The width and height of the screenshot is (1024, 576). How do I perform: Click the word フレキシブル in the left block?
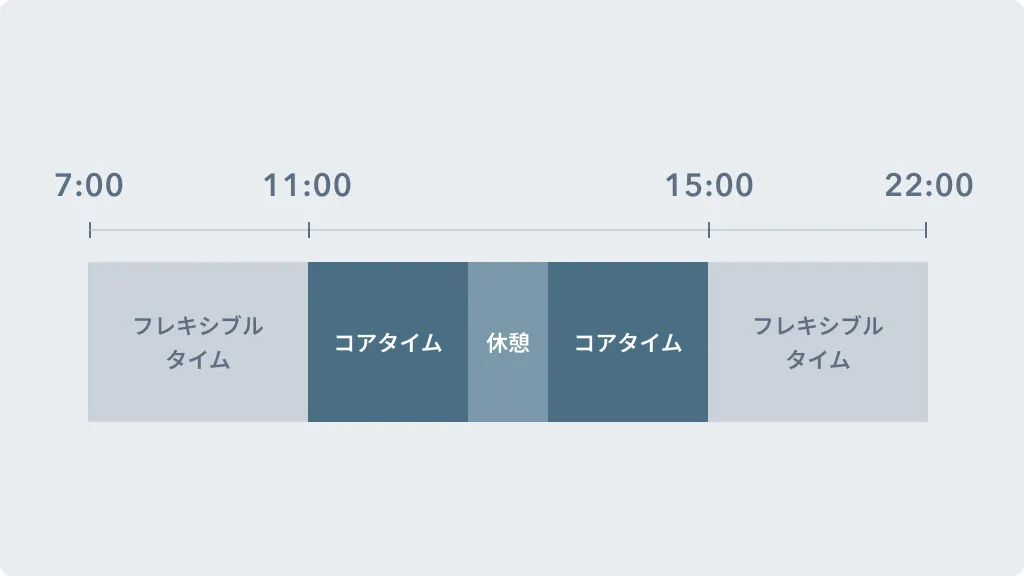tap(198, 325)
